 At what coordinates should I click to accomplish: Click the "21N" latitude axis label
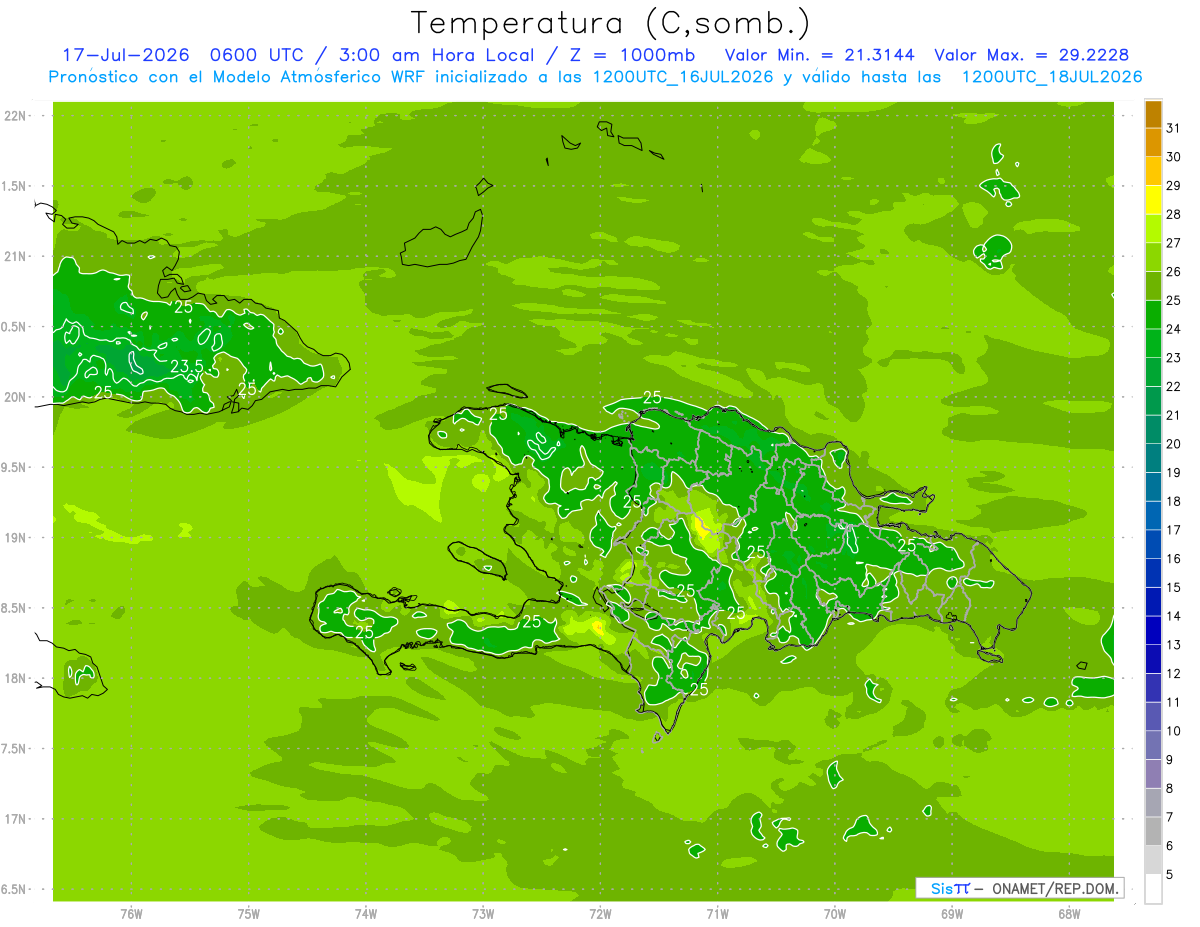pyautogui.click(x=16, y=256)
